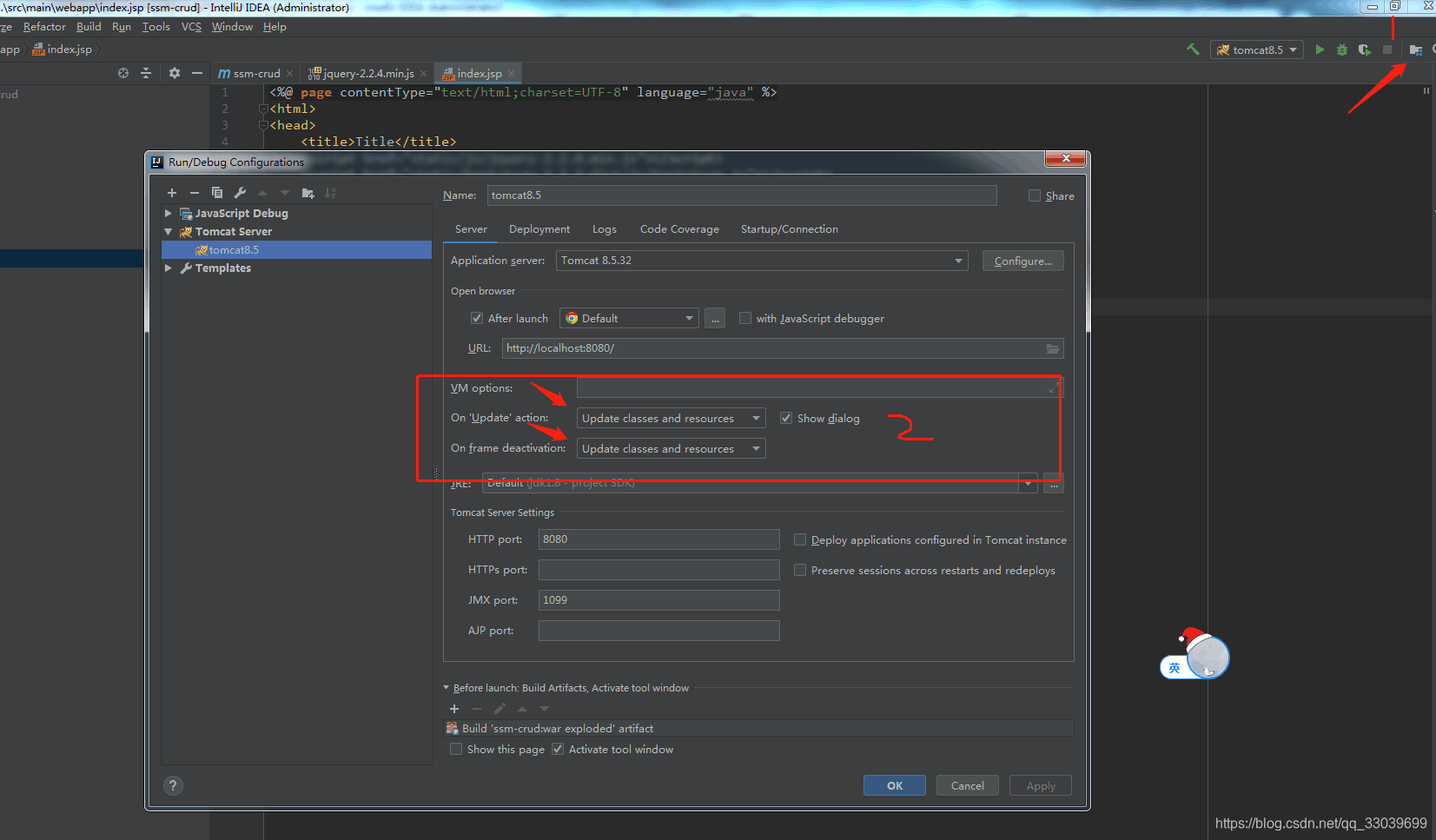Open Default browser dropdown
Screen dimensions: 1436x840
point(629,318)
